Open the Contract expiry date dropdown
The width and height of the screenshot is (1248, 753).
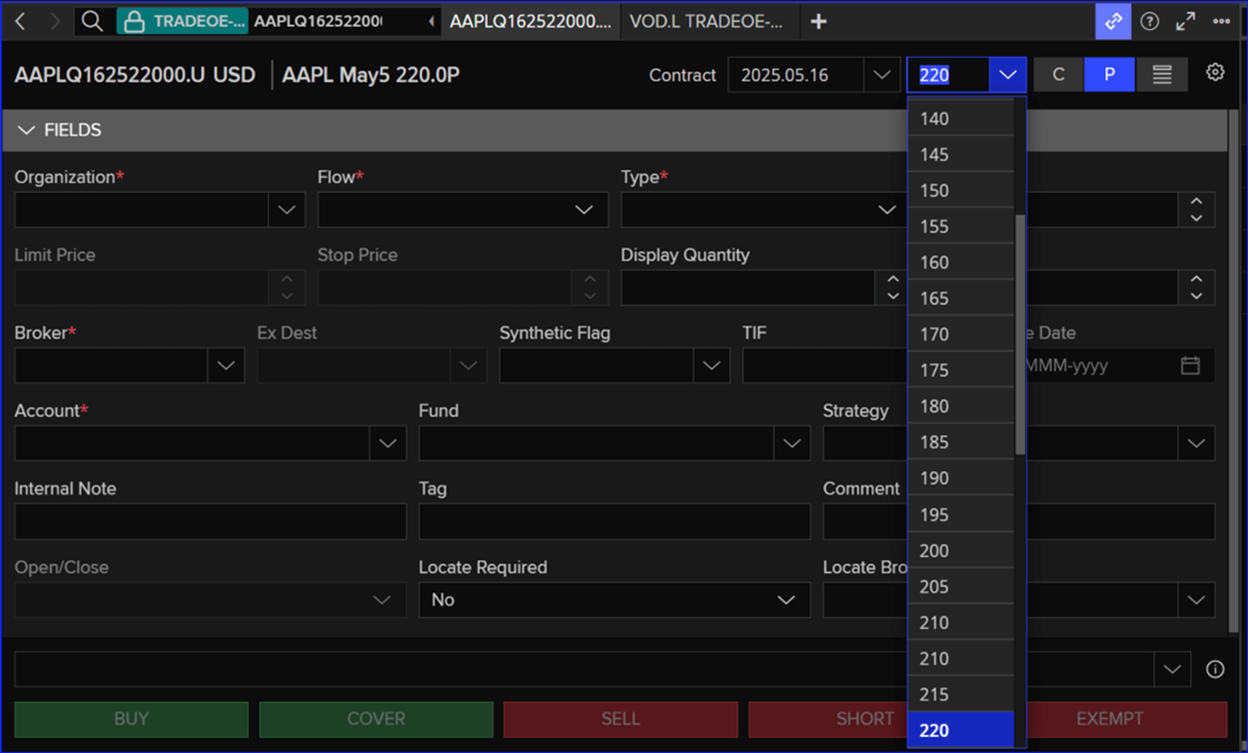[x=881, y=74]
